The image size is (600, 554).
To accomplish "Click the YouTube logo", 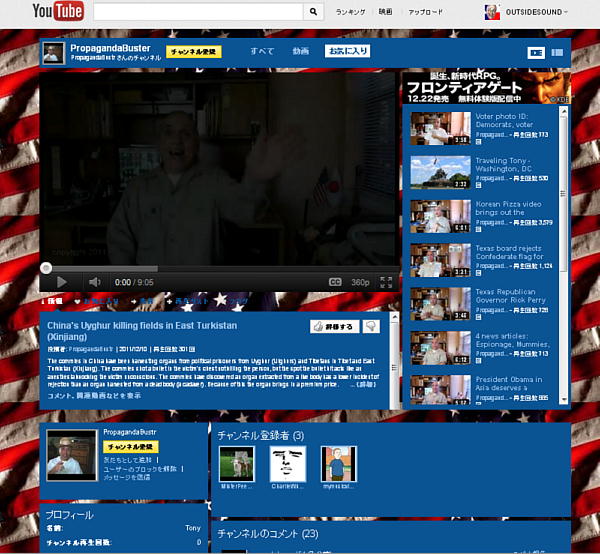I will click(x=58, y=11).
